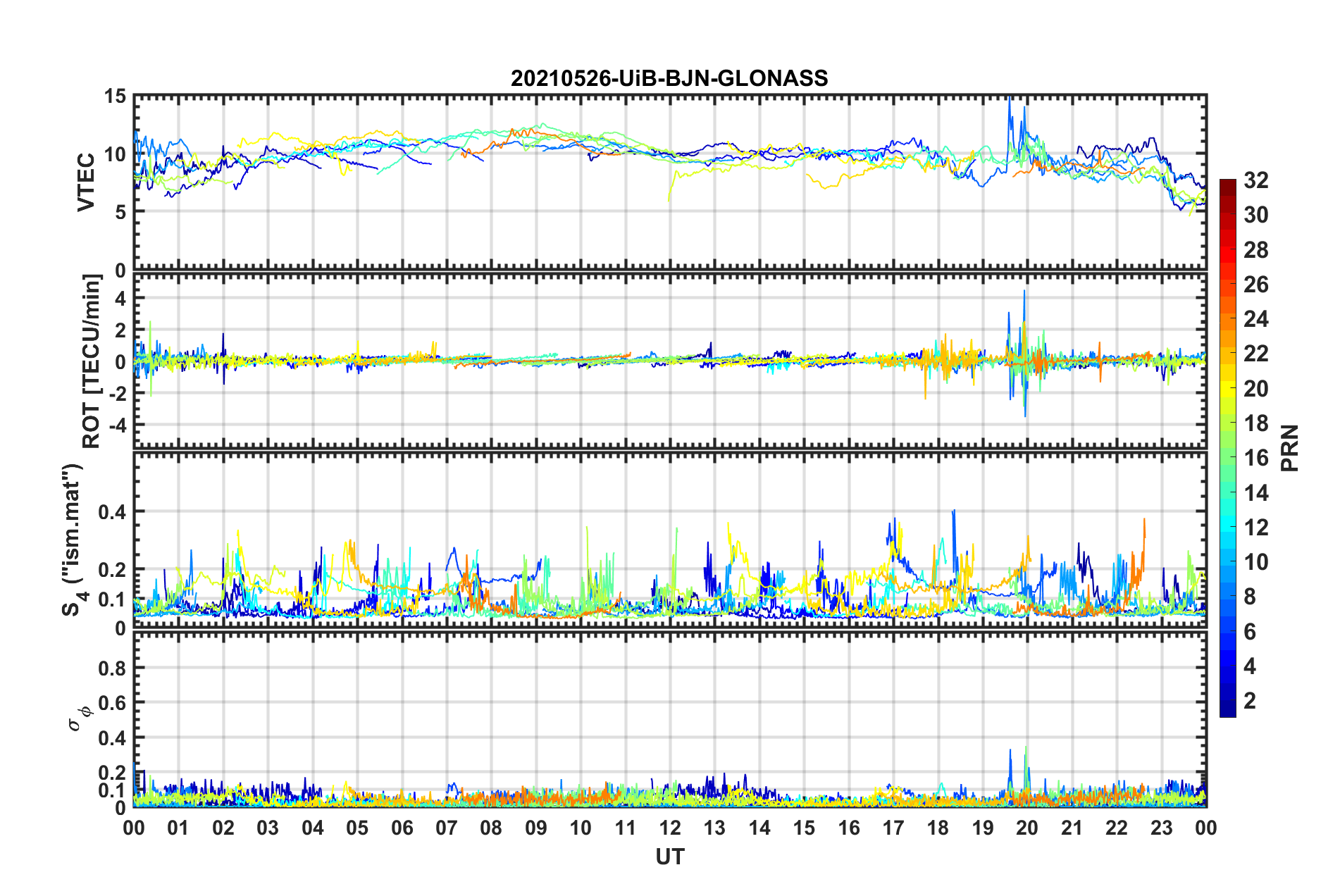Viewport: 1340px width, 896px height.
Task: Click the colorbar tick label 2
Action: coord(1250,700)
